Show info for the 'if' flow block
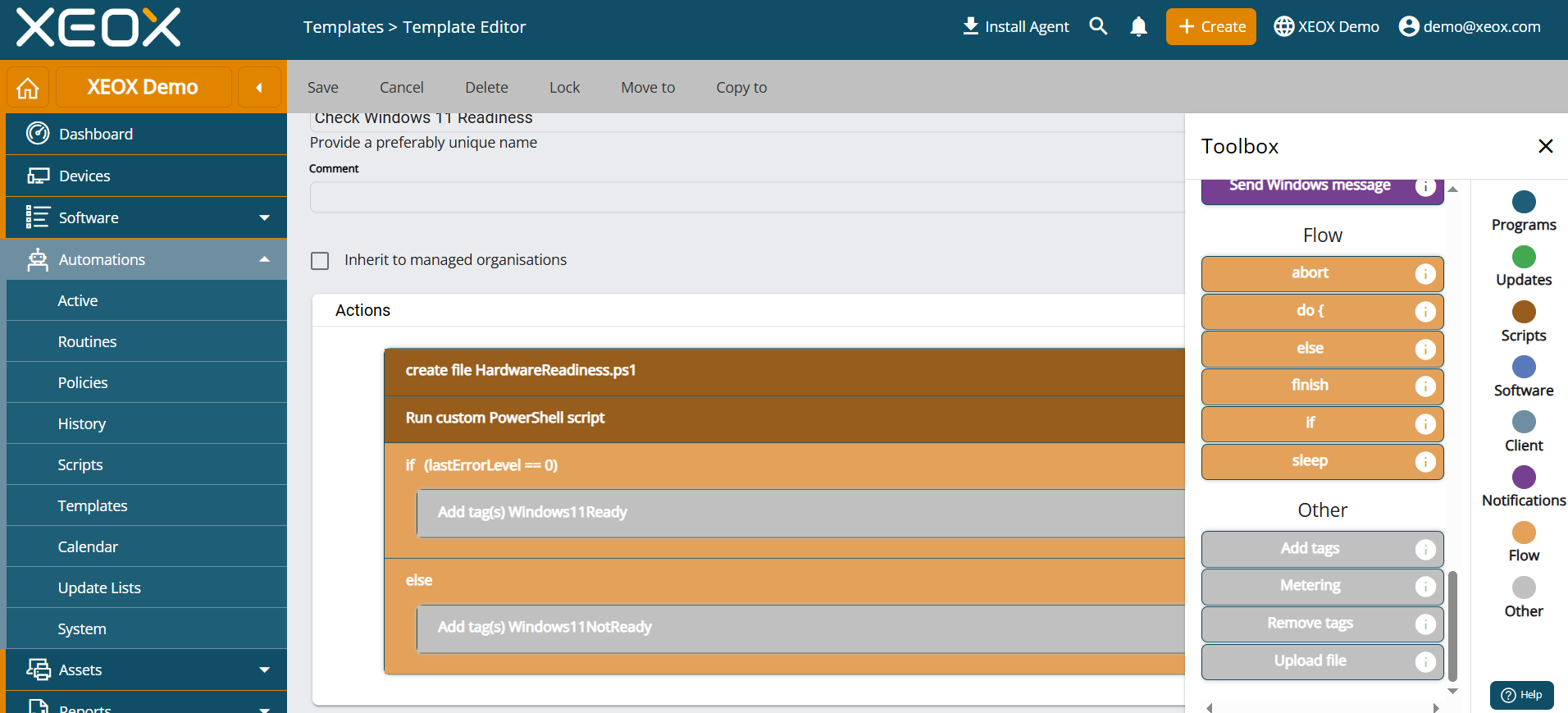This screenshot has height=713, width=1568. tap(1425, 423)
